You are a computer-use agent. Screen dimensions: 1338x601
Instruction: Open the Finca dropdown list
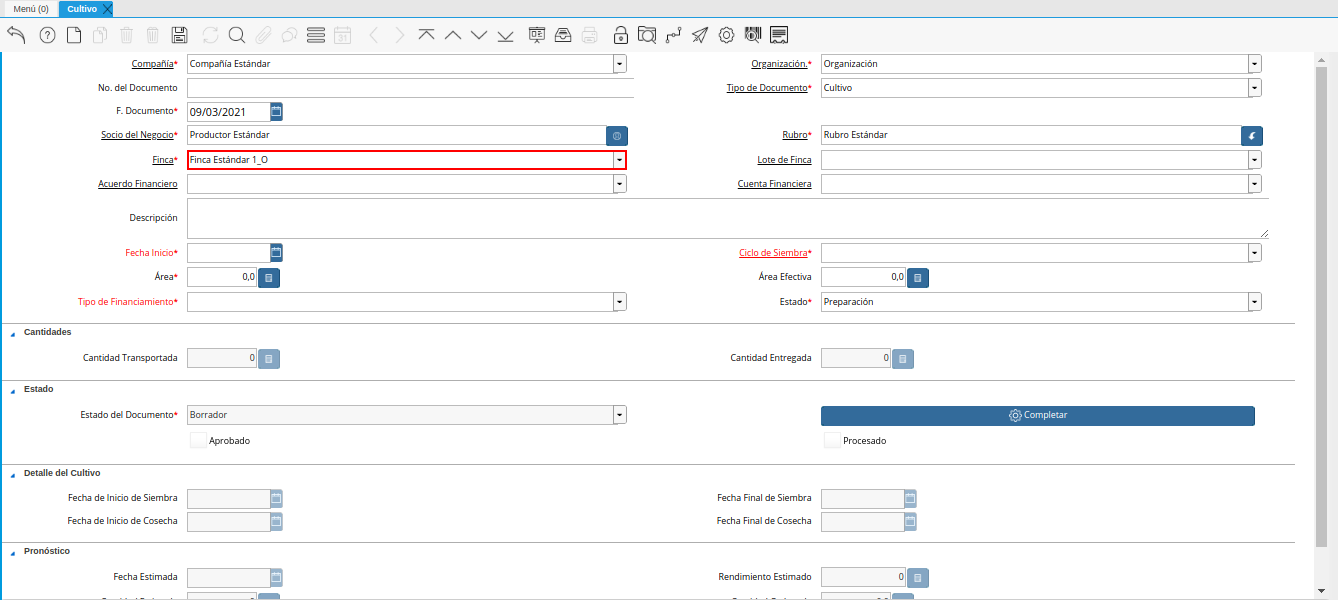620,160
